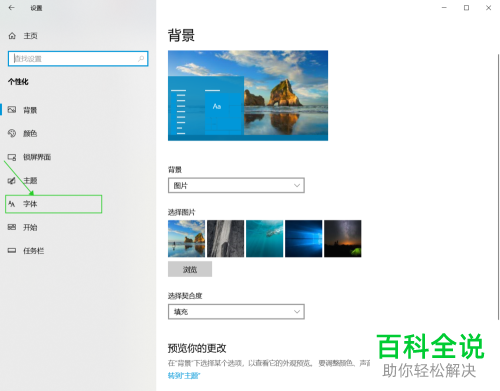The image size is (500, 391).
Task: Click the 浏览 browse button
Action: [190, 269]
